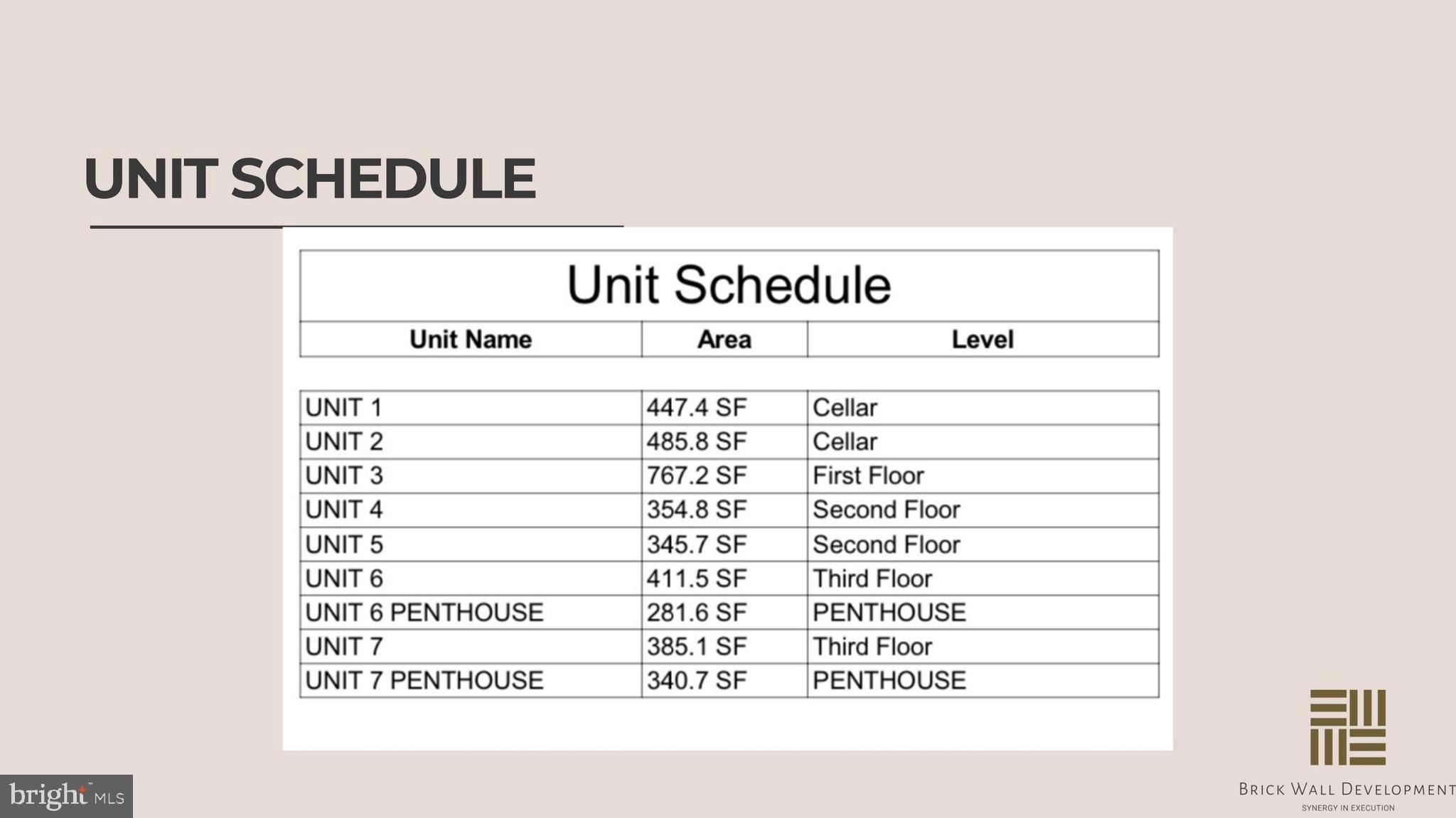Click the Brick Wall Development company name text
The height and width of the screenshot is (818, 1456).
tap(1347, 789)
